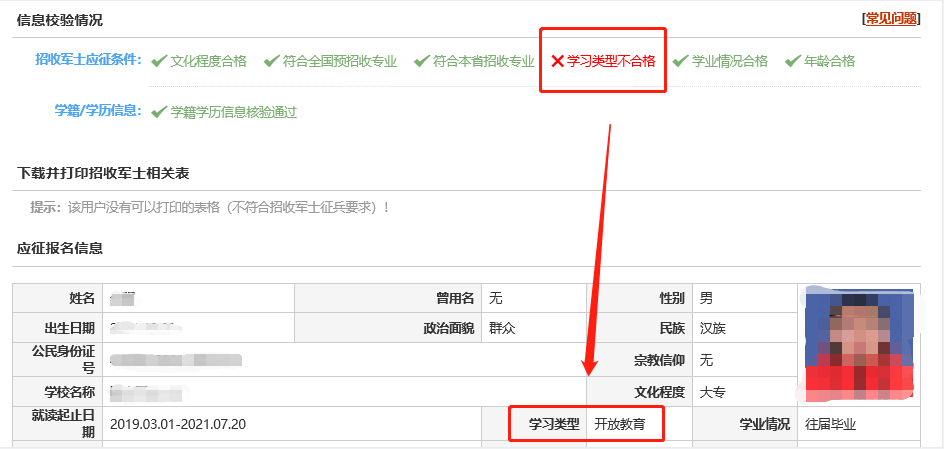
Task: Click check icon beside 学业情况合格
Action: [680, 61]
